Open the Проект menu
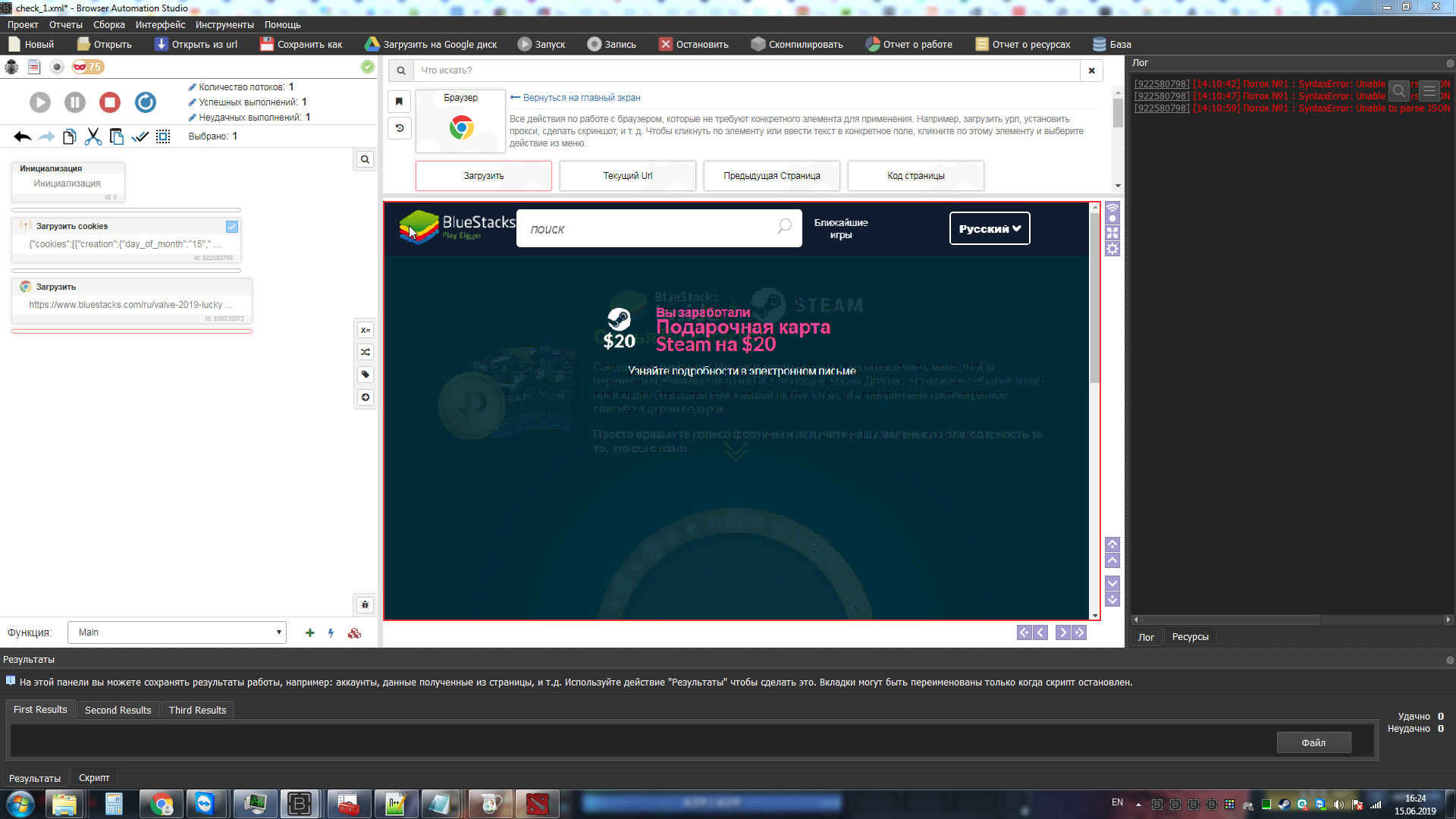The height and width of the screenshot is (819, 1456). click(x=23, y=25)
